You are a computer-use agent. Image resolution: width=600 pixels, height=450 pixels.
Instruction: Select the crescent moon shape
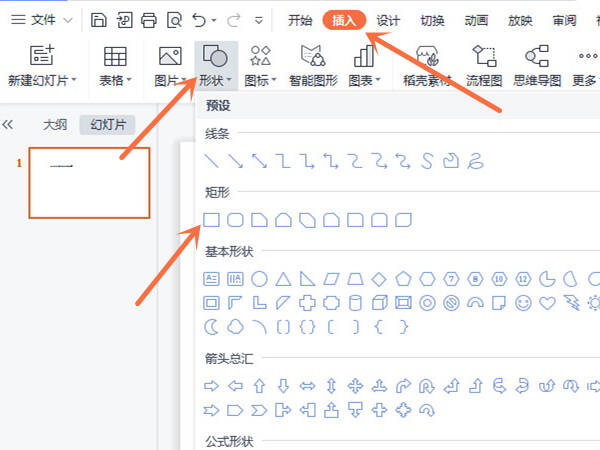[211, 327]
